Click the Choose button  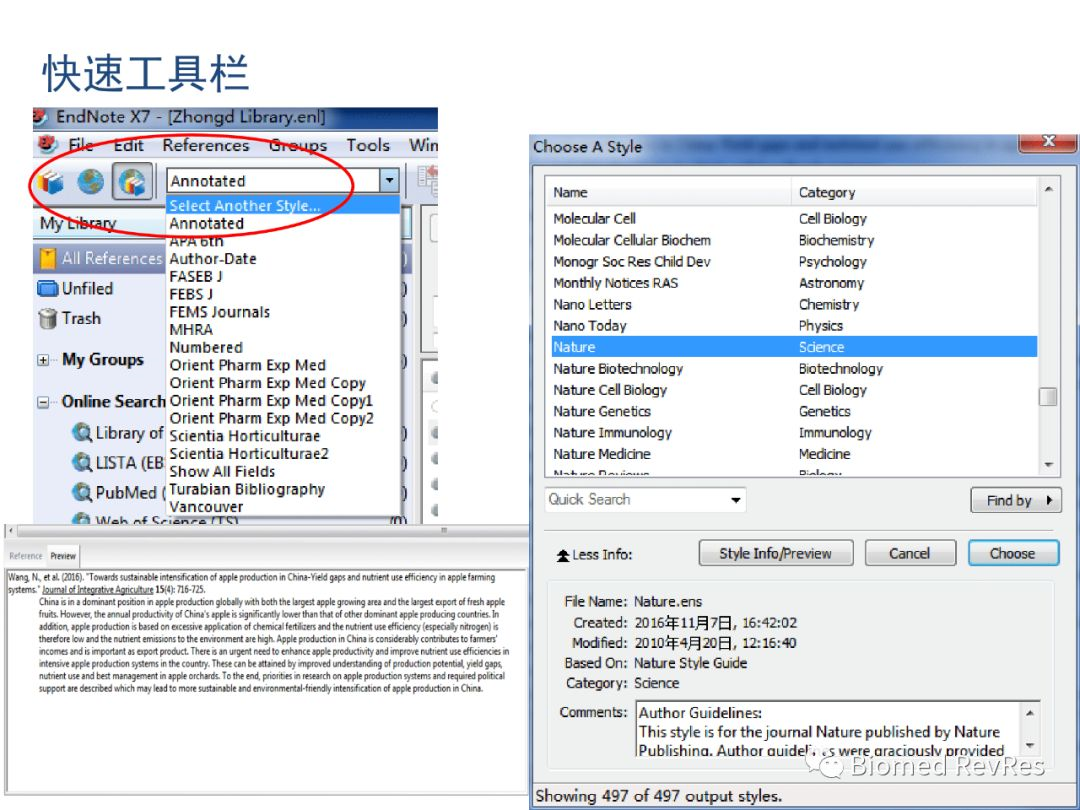point(1012,553)
